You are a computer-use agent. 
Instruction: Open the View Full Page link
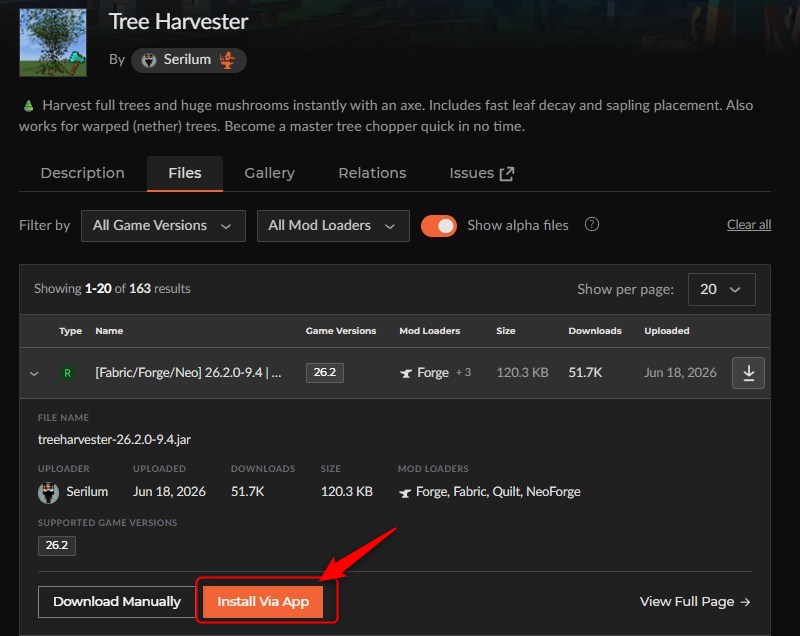pyautogui.click(x=695, y=602)
